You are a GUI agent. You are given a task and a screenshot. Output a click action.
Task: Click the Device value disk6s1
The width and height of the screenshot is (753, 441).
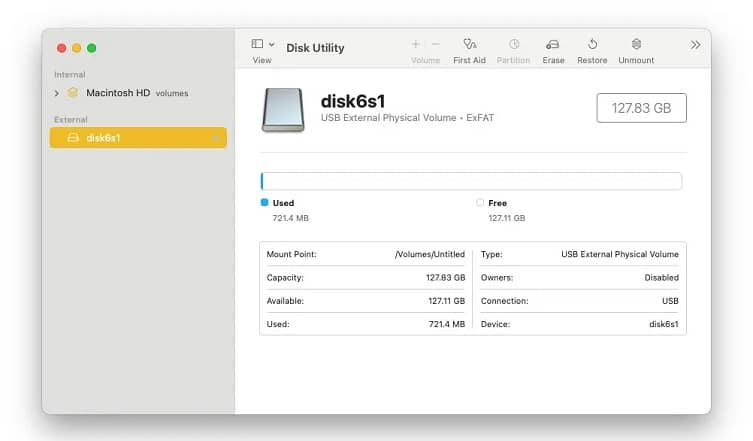(664, 324)
